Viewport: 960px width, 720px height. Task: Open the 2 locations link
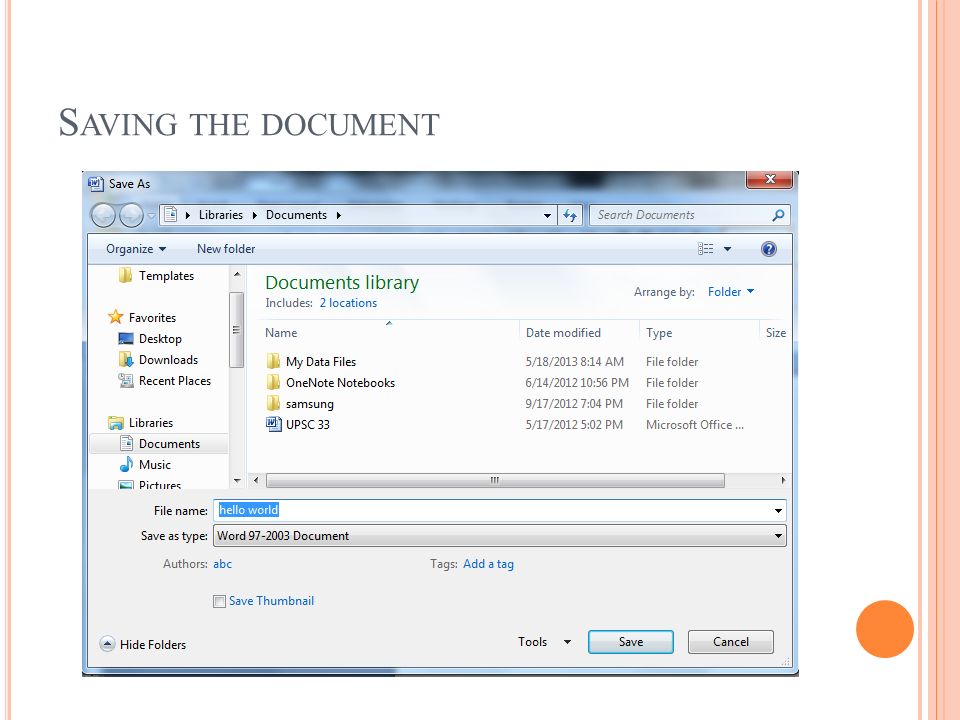[348, 303]
